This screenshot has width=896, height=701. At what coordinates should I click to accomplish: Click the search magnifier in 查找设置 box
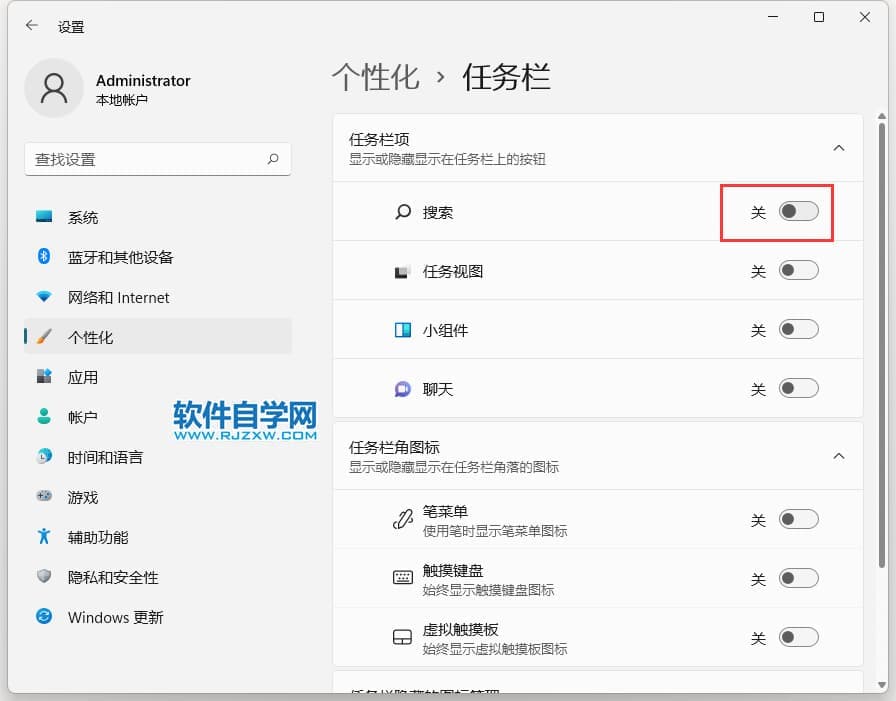click(273, 159)
